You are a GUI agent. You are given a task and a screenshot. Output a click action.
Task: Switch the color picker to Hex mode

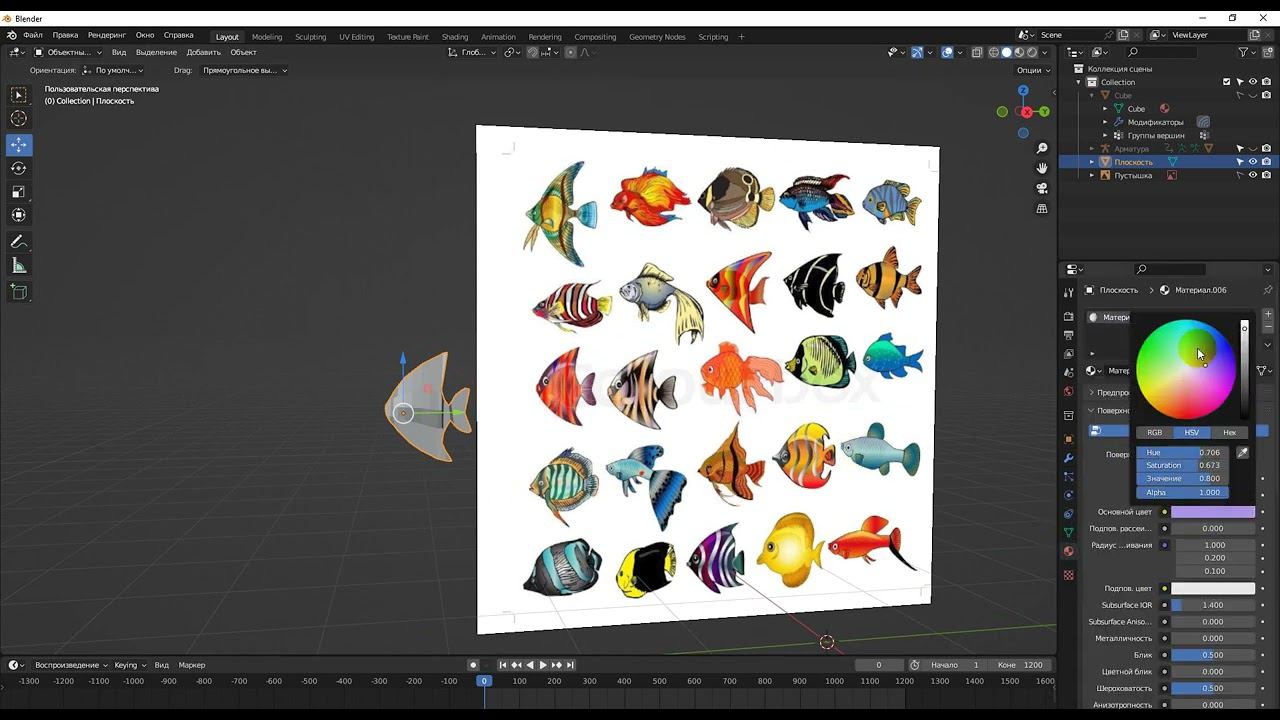1229,433
